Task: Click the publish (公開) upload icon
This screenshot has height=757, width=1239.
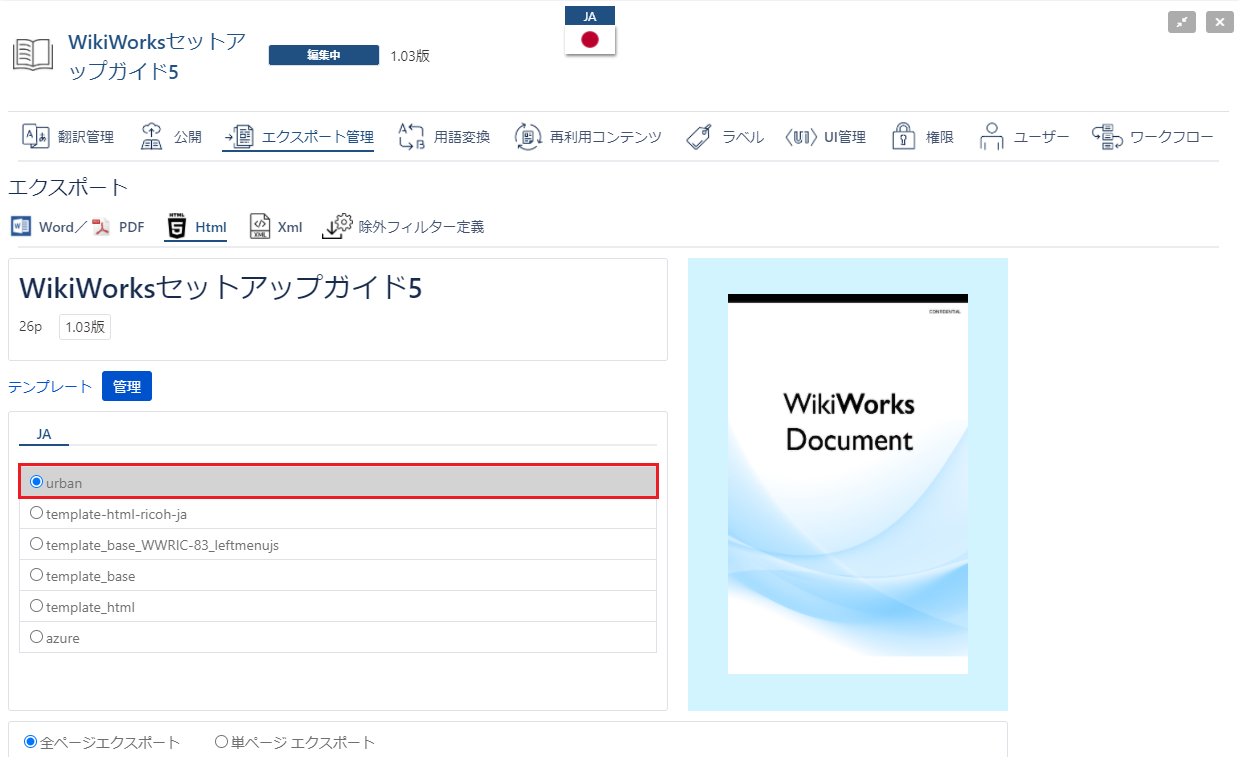Action: point(151,137)
